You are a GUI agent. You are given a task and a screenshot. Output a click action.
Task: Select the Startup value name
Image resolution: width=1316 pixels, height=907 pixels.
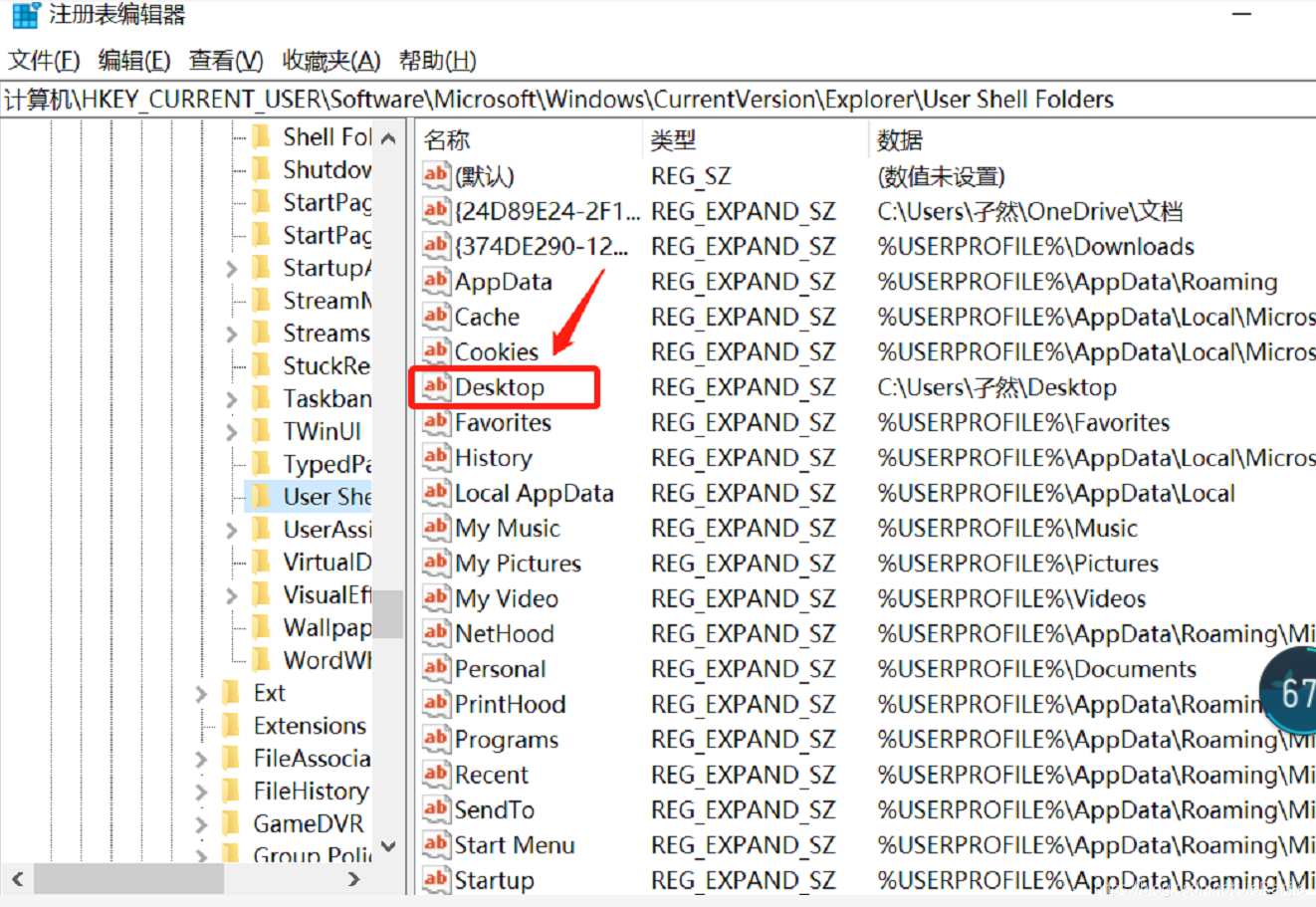(x=494, y=880)
